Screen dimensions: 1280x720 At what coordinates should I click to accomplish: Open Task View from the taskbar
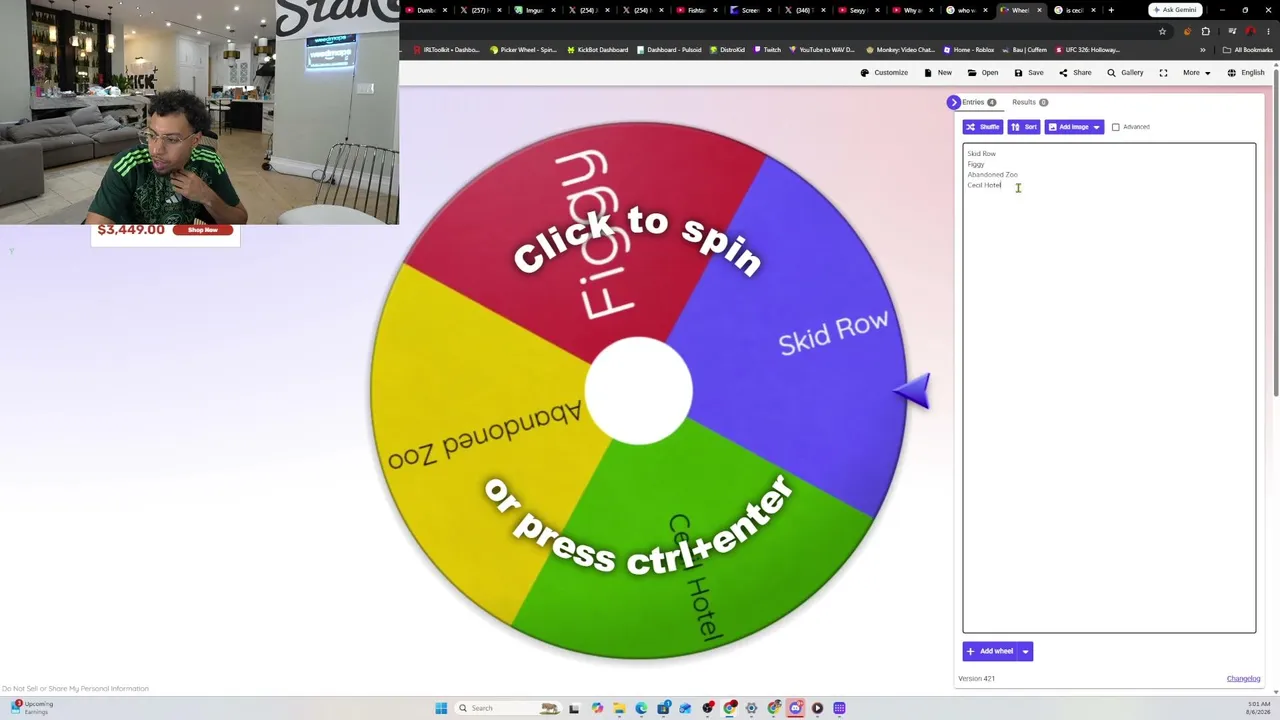tap(574, 708)
